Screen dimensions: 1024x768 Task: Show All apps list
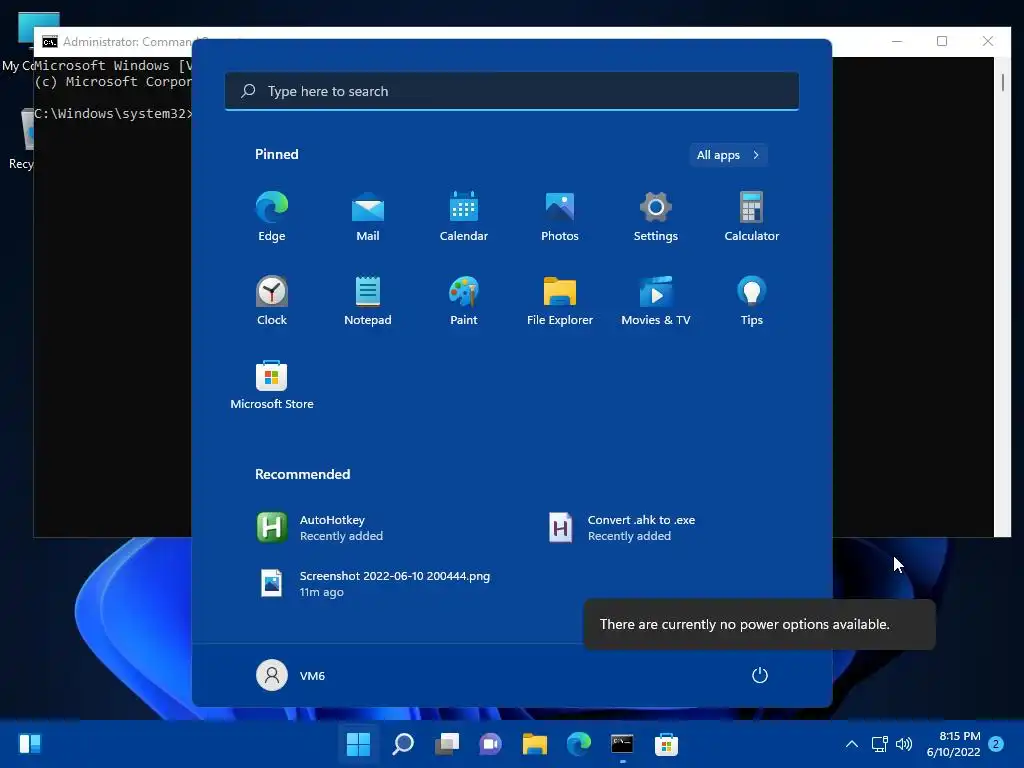tap(728, 155)
